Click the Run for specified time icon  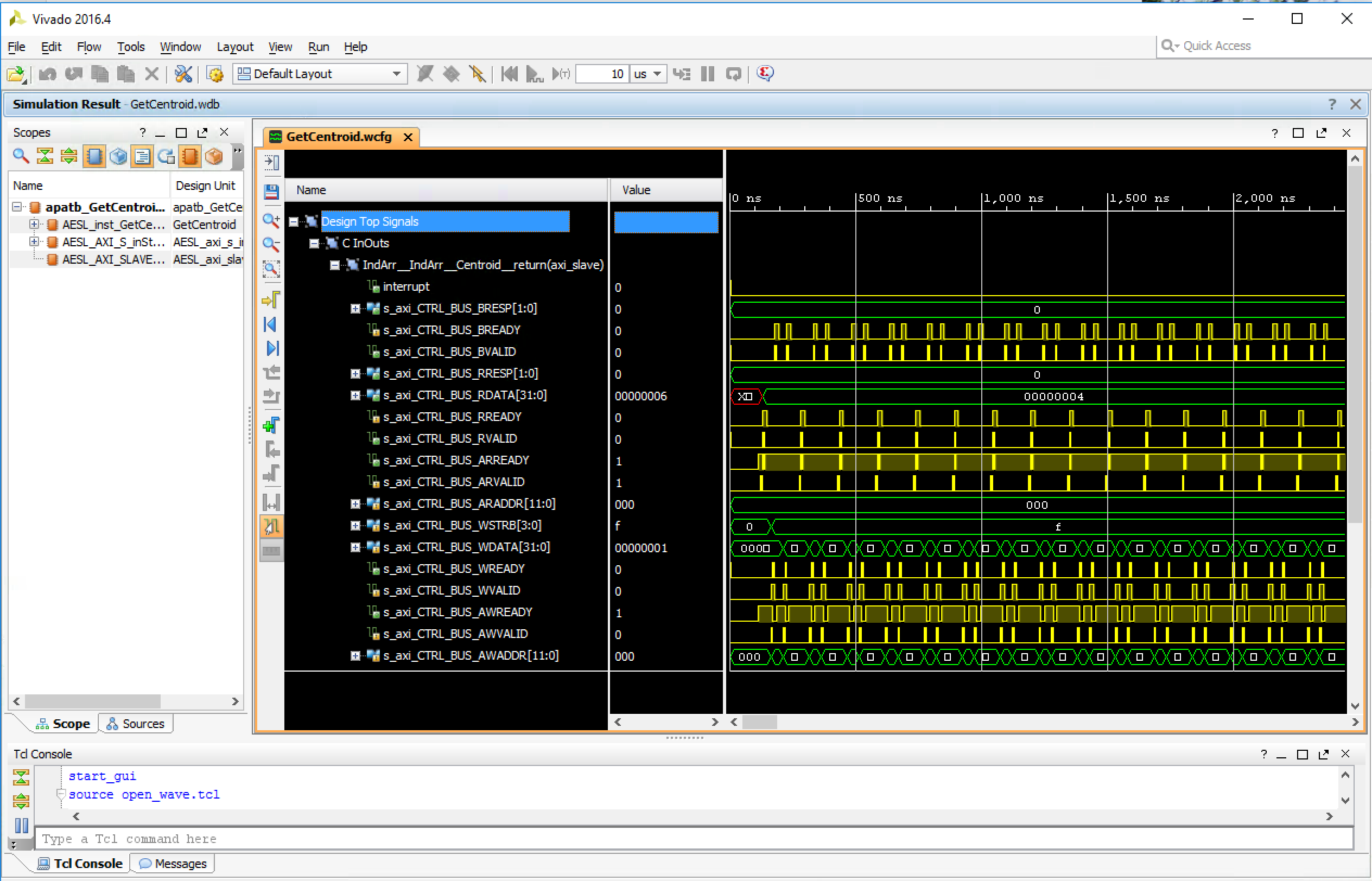[560, 74]
